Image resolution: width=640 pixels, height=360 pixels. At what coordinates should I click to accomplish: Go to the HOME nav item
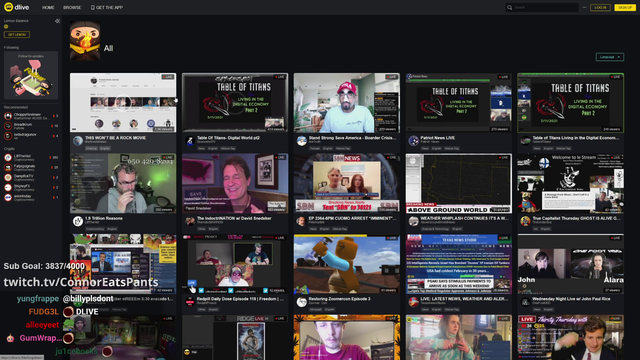48,7
